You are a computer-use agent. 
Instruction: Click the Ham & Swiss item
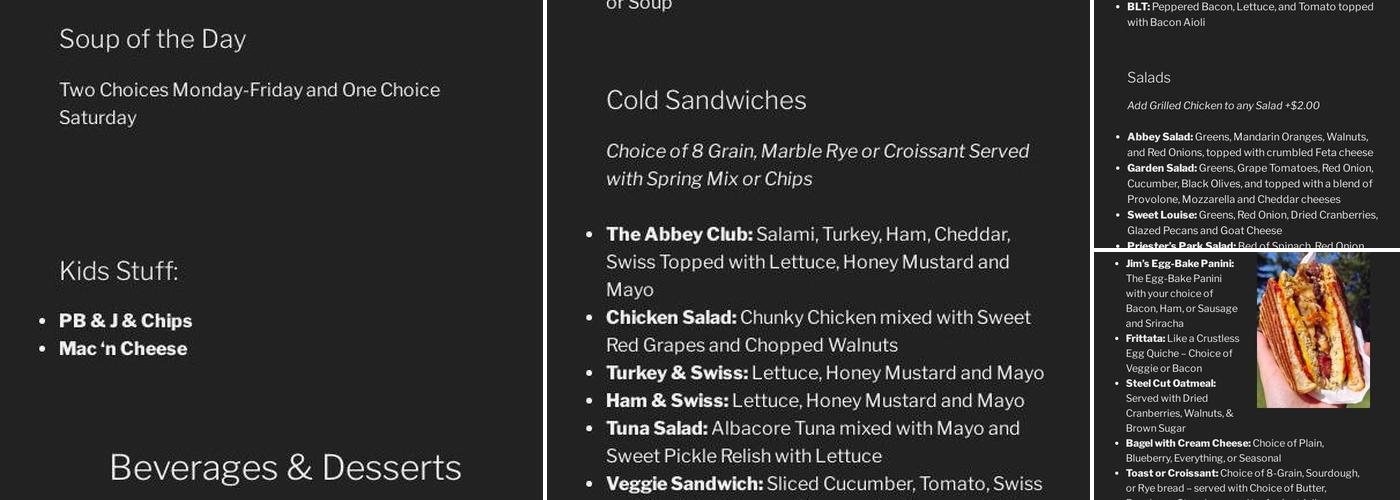click(x=667, y=401)
